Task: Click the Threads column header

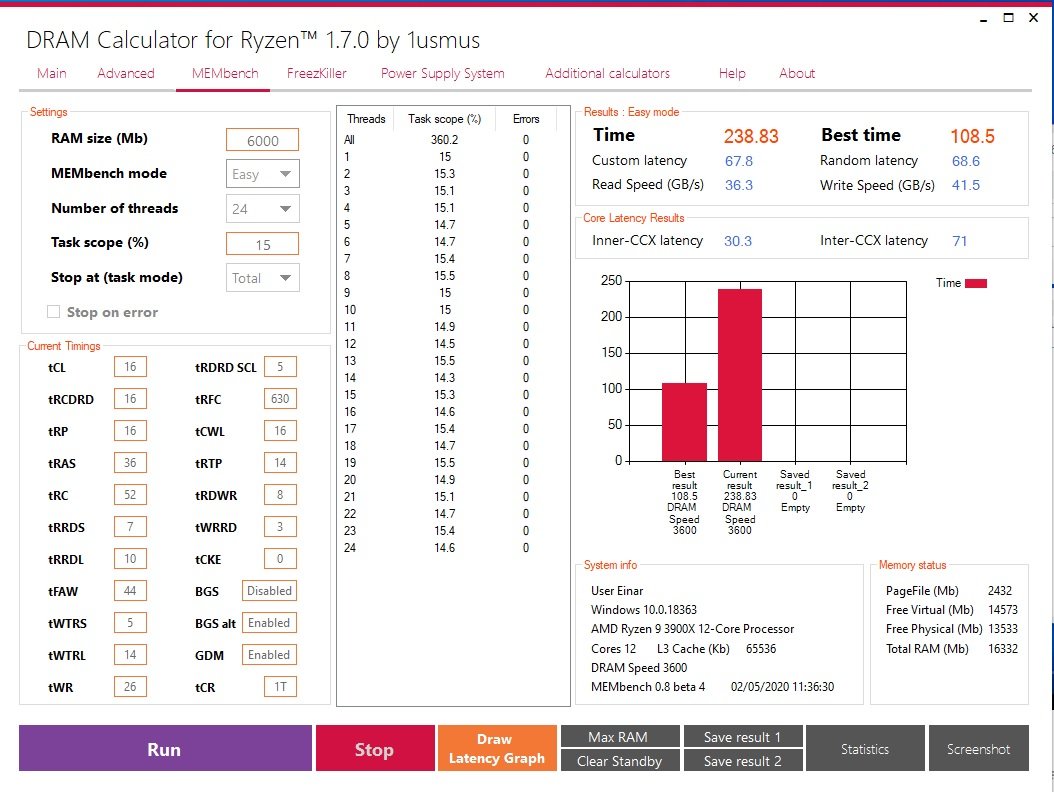Action: [x=366, y=119]
